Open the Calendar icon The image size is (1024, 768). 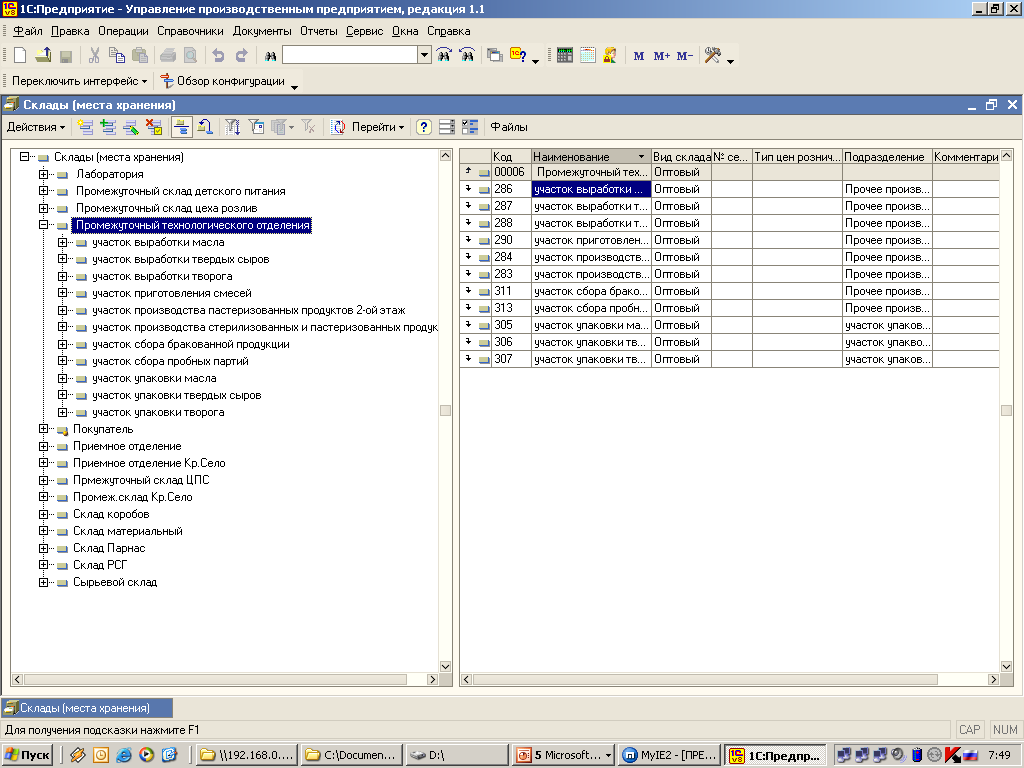point(588,56)
